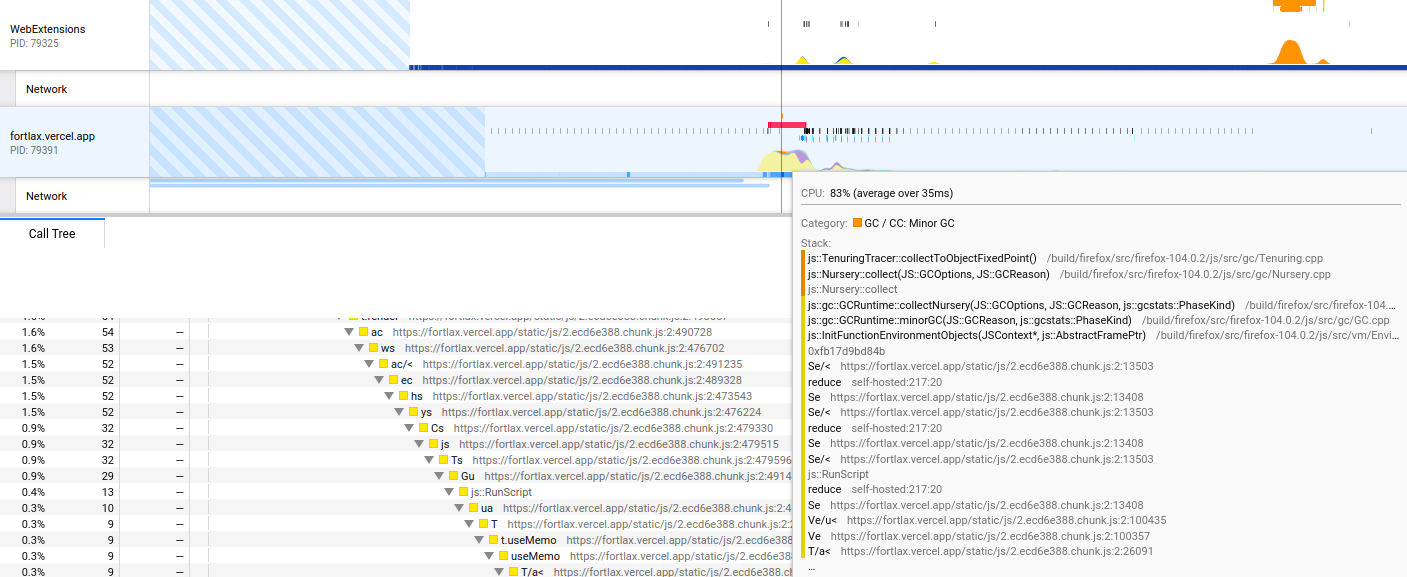The height and width of the screenshot is (577, 1407).
Task: Select the fortlax.vercel.app track label
Action: pos(52,136)
